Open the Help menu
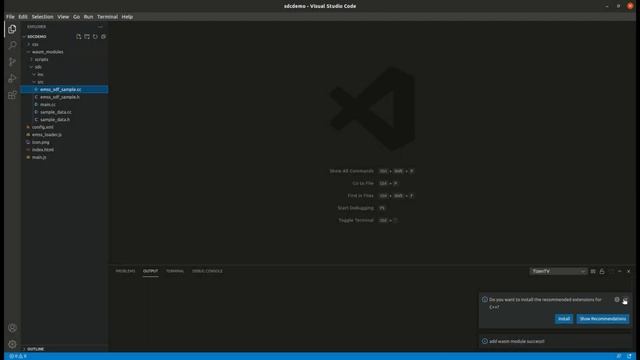 point(127,17)
